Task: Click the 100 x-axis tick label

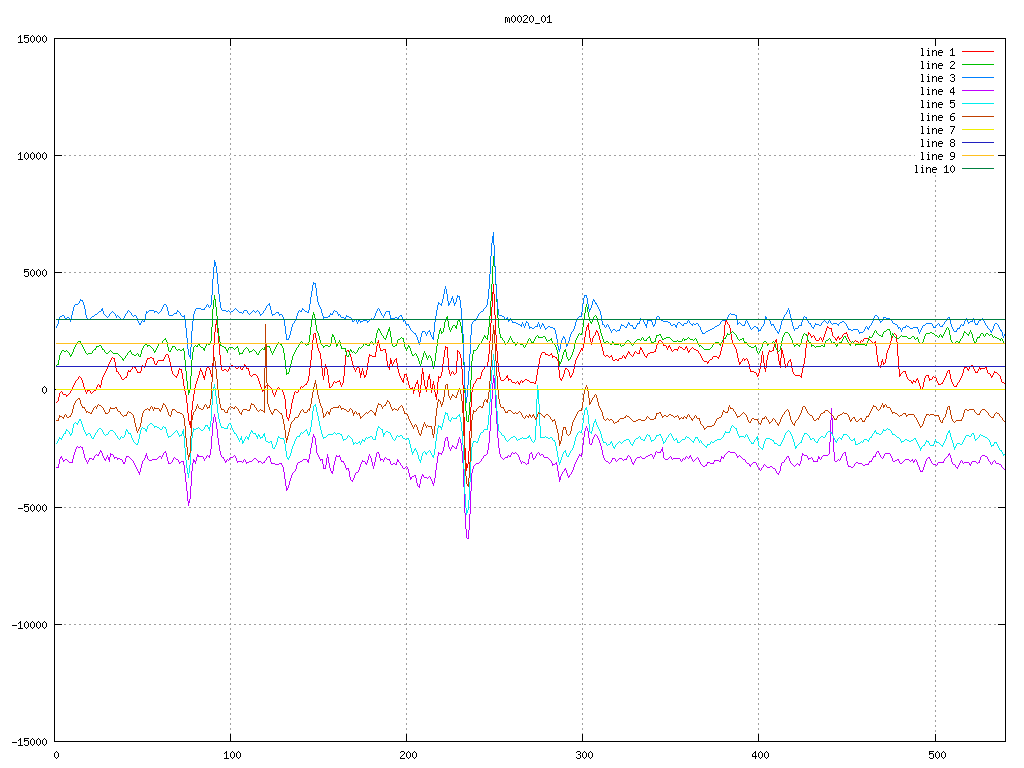Action: click(x=231, y=756)
